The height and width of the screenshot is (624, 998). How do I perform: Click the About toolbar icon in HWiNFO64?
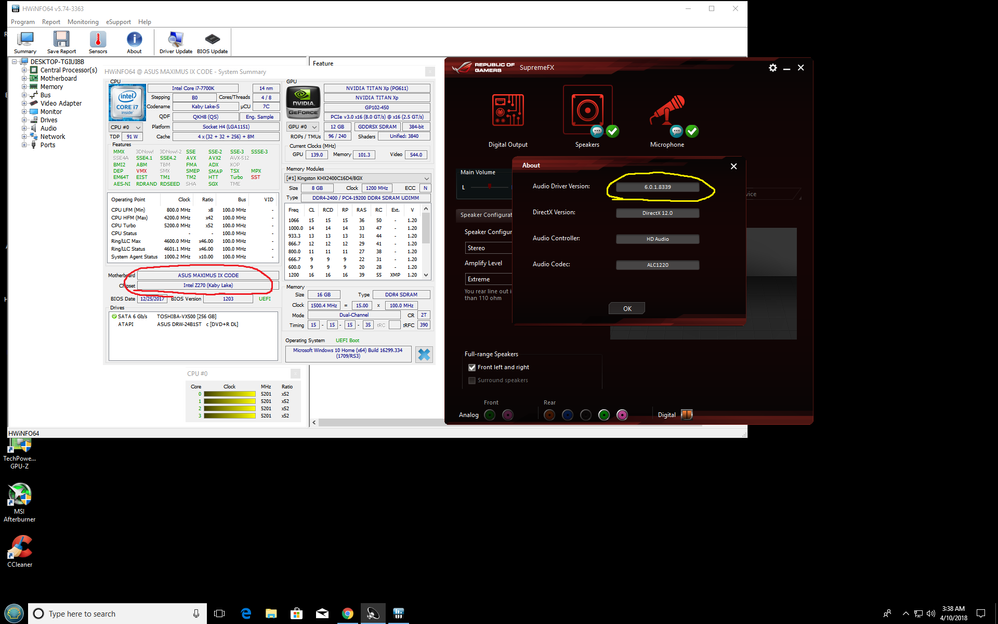(x=134, y=43)
